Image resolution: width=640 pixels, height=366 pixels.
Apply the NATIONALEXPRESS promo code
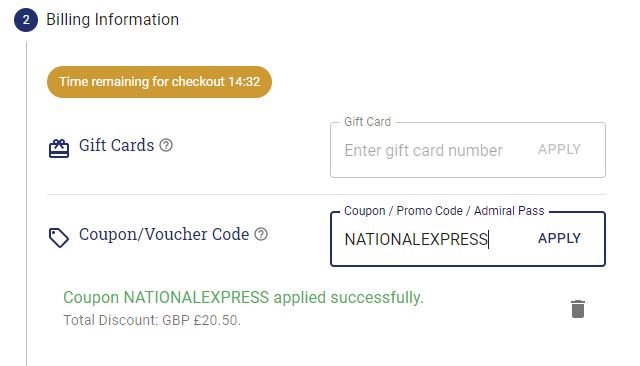[559, 238]
